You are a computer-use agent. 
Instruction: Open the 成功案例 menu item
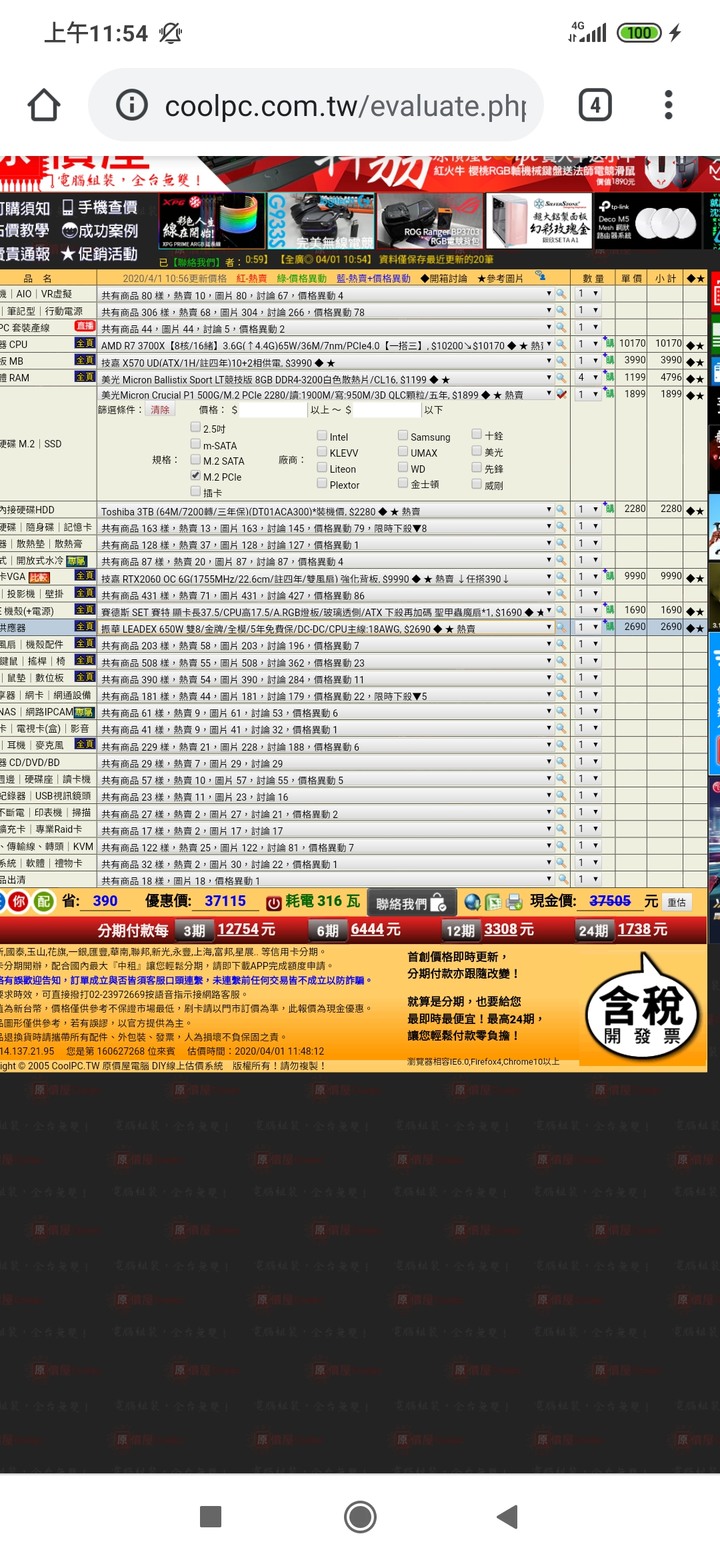[x=99, y=231]
